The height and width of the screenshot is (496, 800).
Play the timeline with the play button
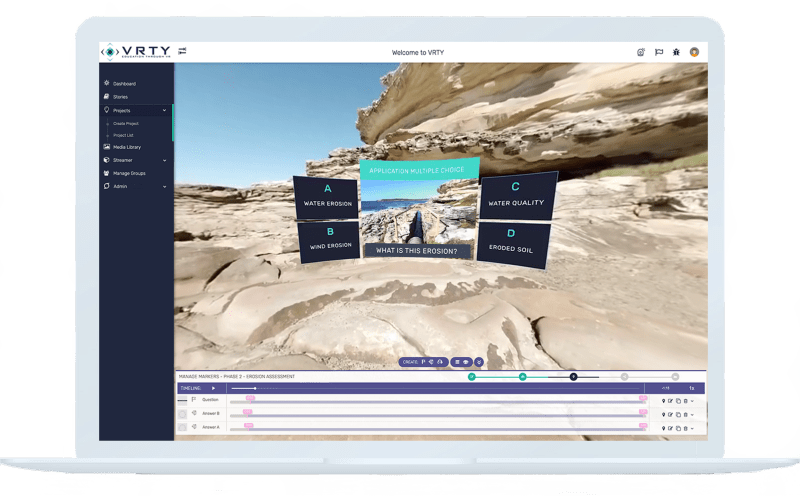click(213, 388)
